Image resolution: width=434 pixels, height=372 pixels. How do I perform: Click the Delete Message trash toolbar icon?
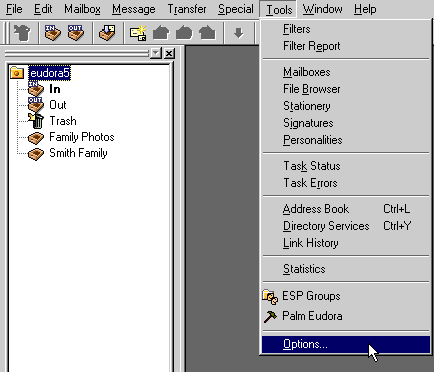[x=22, y=33]
